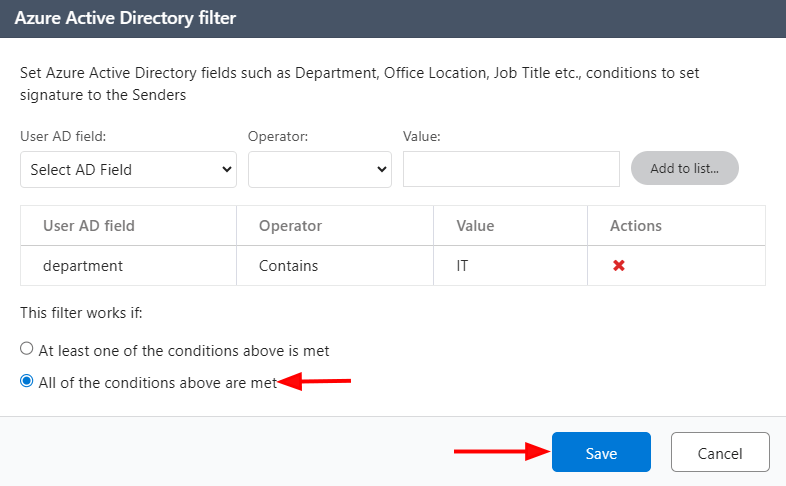Click the 'User AD field:' label above dropdown
The image size is (786, 486).
[62, 135]
